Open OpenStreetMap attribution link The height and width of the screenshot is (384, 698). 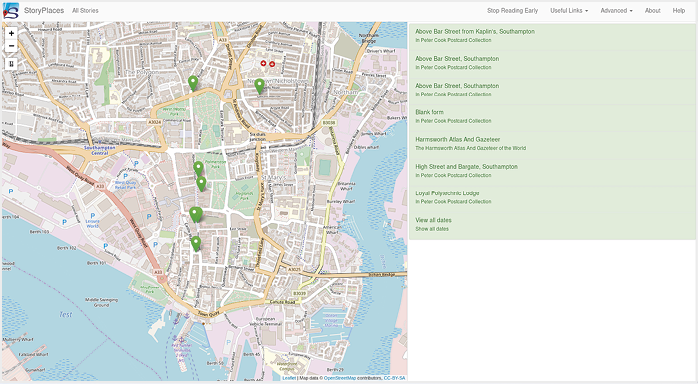(x=340, y=378)
